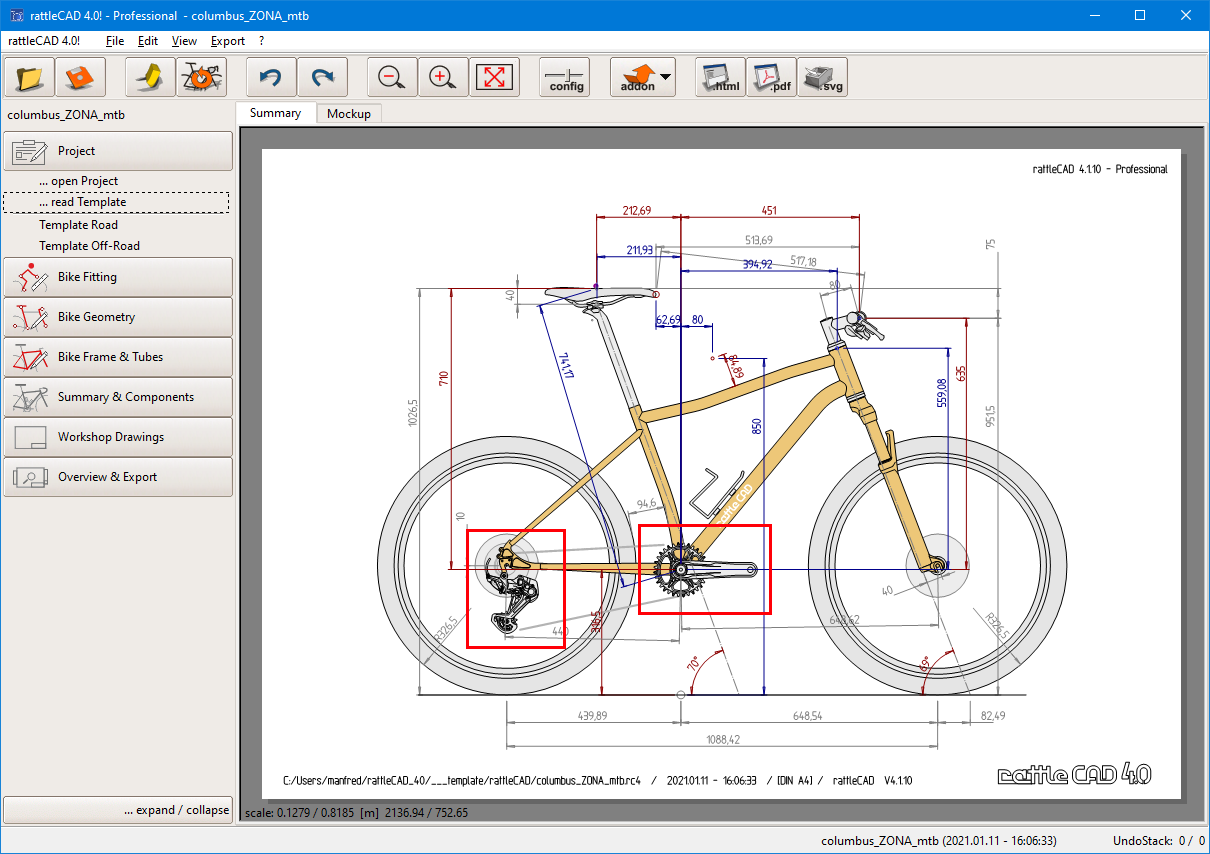Click the project timestamp in bottom status bar

939,841
